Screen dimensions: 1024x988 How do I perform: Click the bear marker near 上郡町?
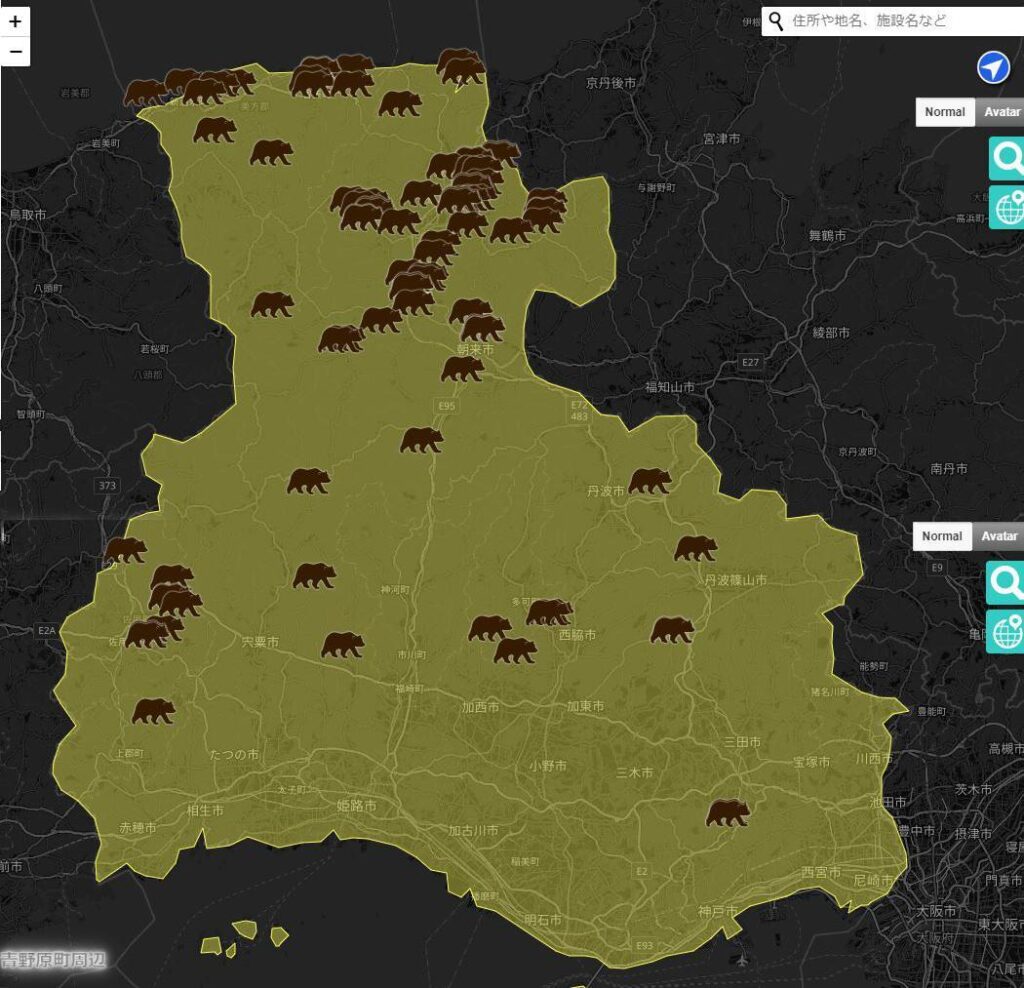pyautogui.click(x=153, y=711)
